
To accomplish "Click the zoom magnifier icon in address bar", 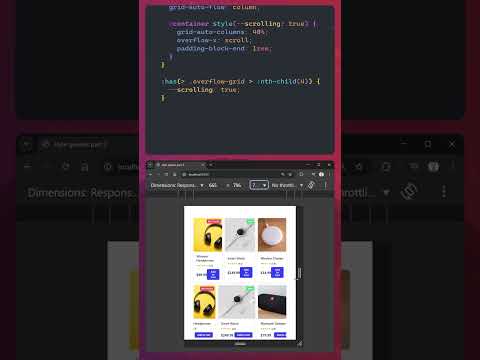I will click(x=283, y=174).
